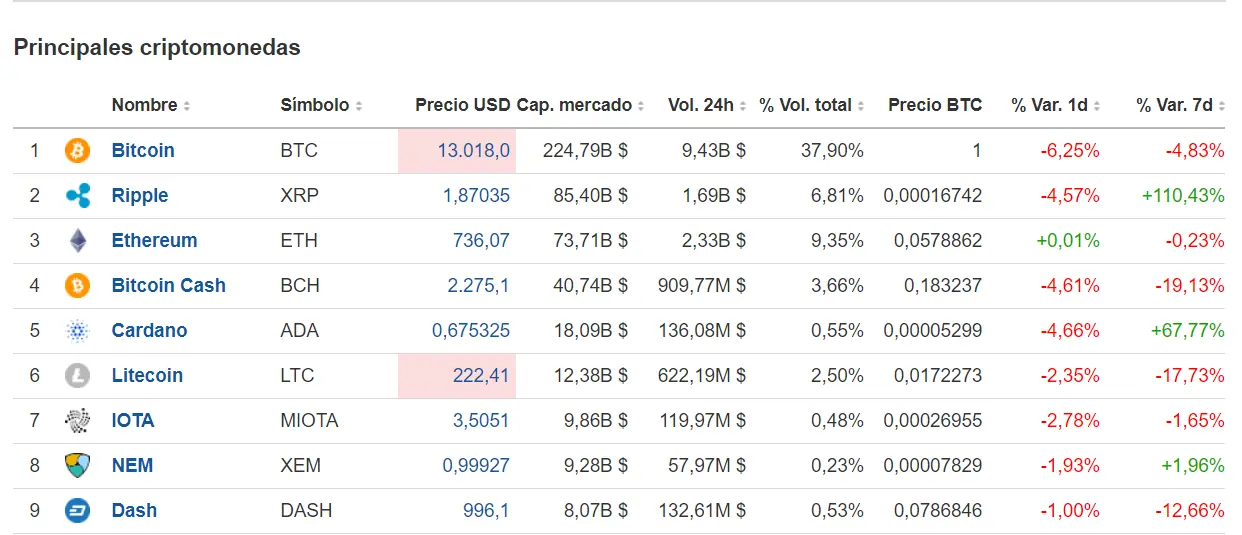1242x535 pixels.
Task: Click NEM price 0,99927
Action: tap(476, 466)
